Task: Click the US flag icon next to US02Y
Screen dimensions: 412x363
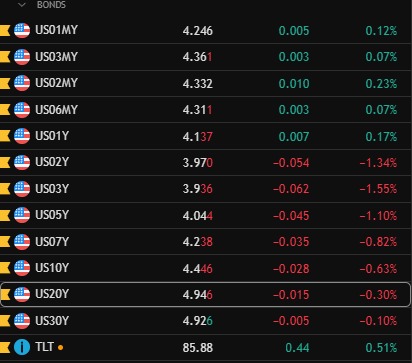Action: point(22,162)
